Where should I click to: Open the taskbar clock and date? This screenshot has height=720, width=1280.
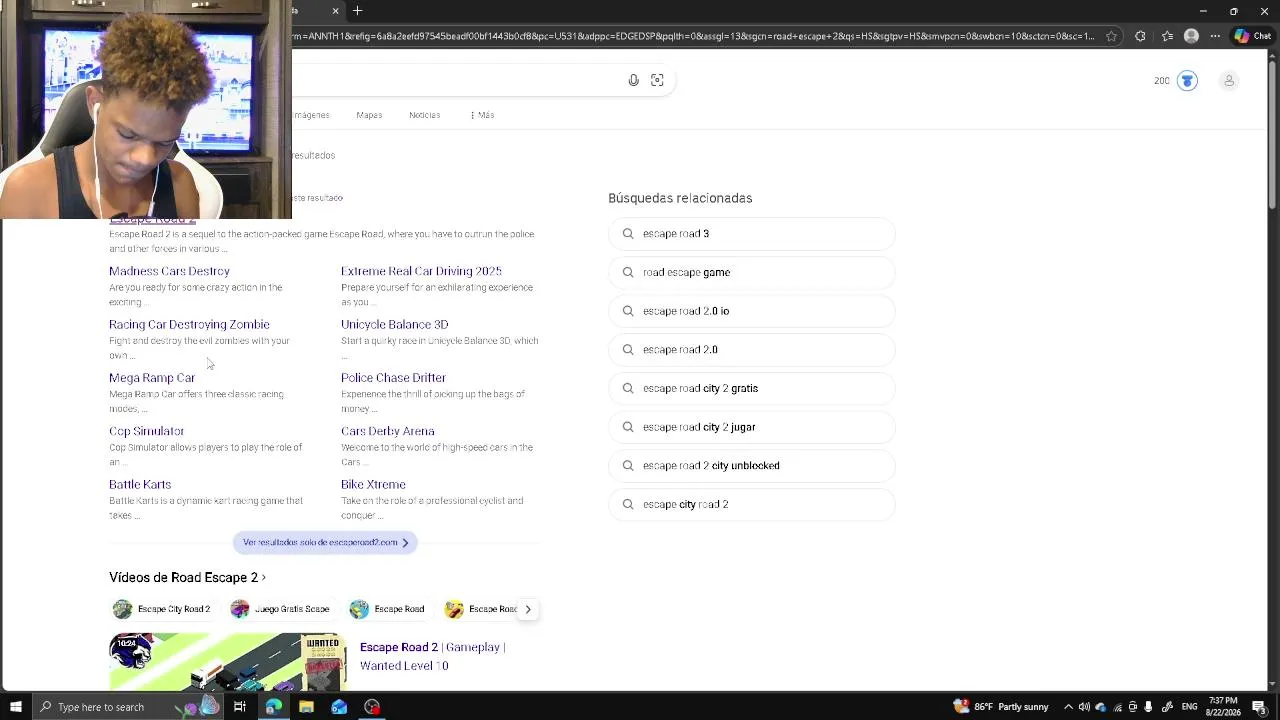[1223, 707]
